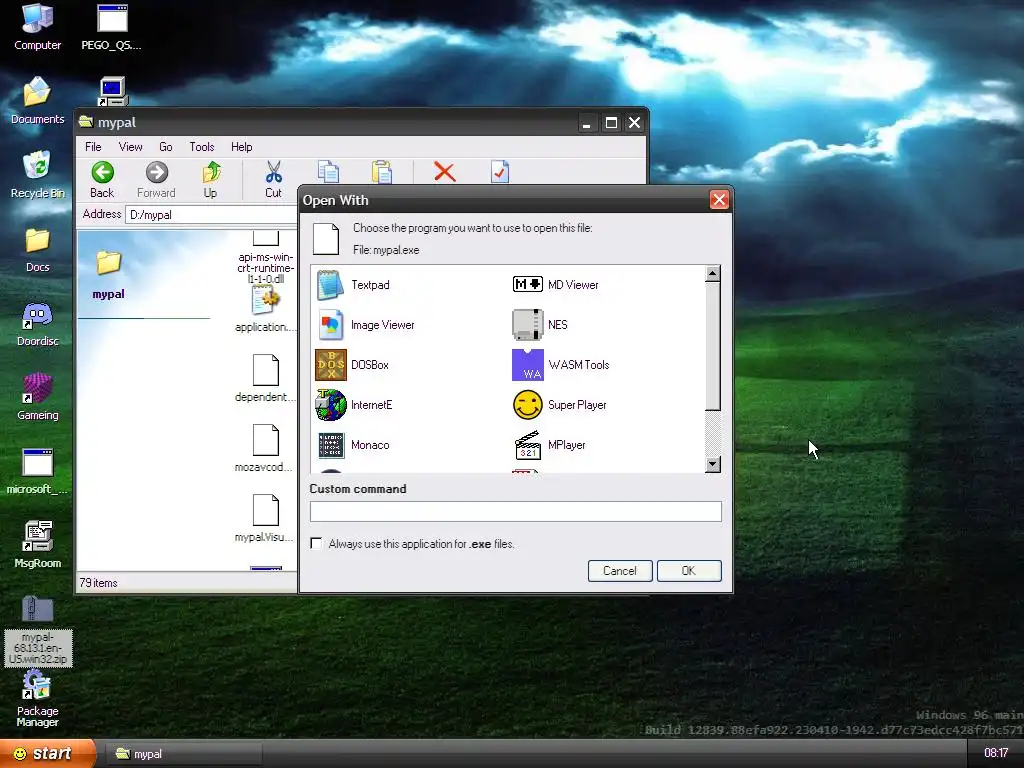1024x768 pixels.
Task: Click the program list scrollbar thumb
Action: 712,346
